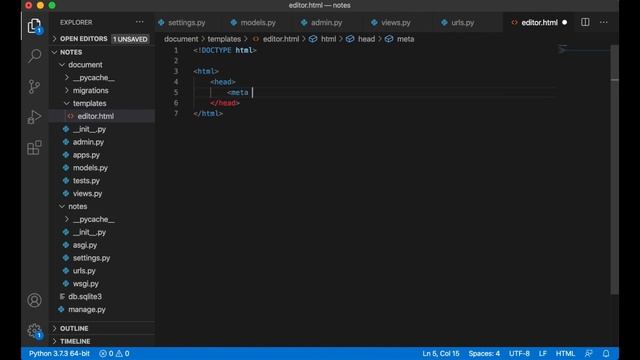Click Python 3.7.3 64-bit interpreter selector
Viewport: 640px width, 360px height.
point(59,353)
